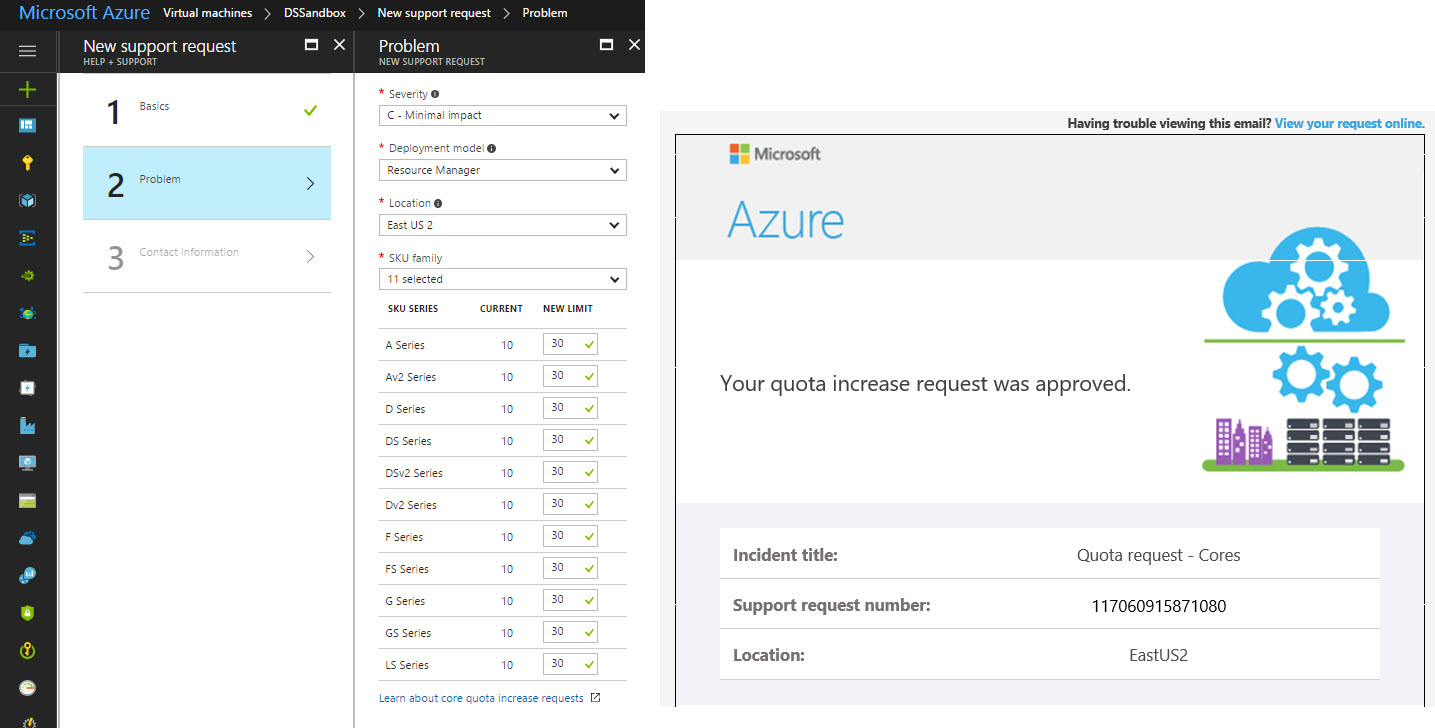Open the blue cloud icon in sidebar

tap(27, 537)
